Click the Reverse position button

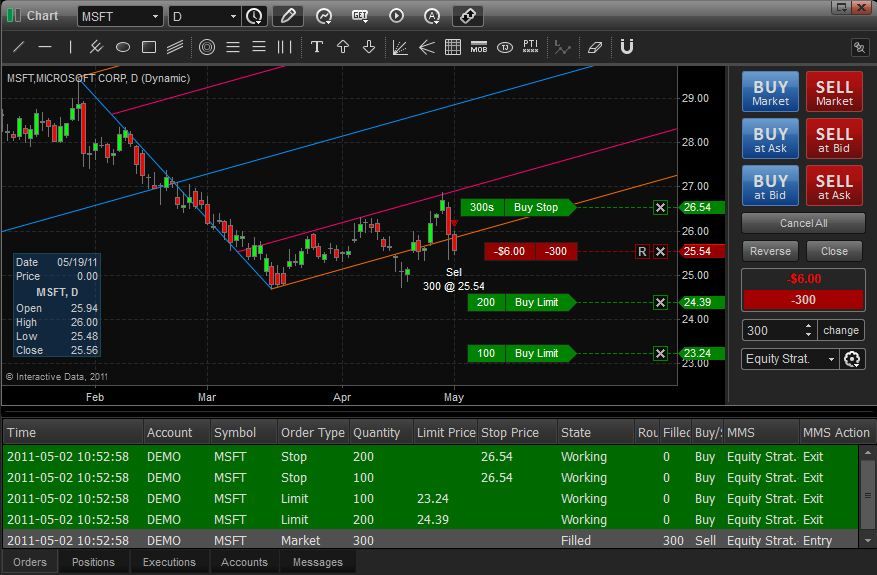[x=770, y=251]
